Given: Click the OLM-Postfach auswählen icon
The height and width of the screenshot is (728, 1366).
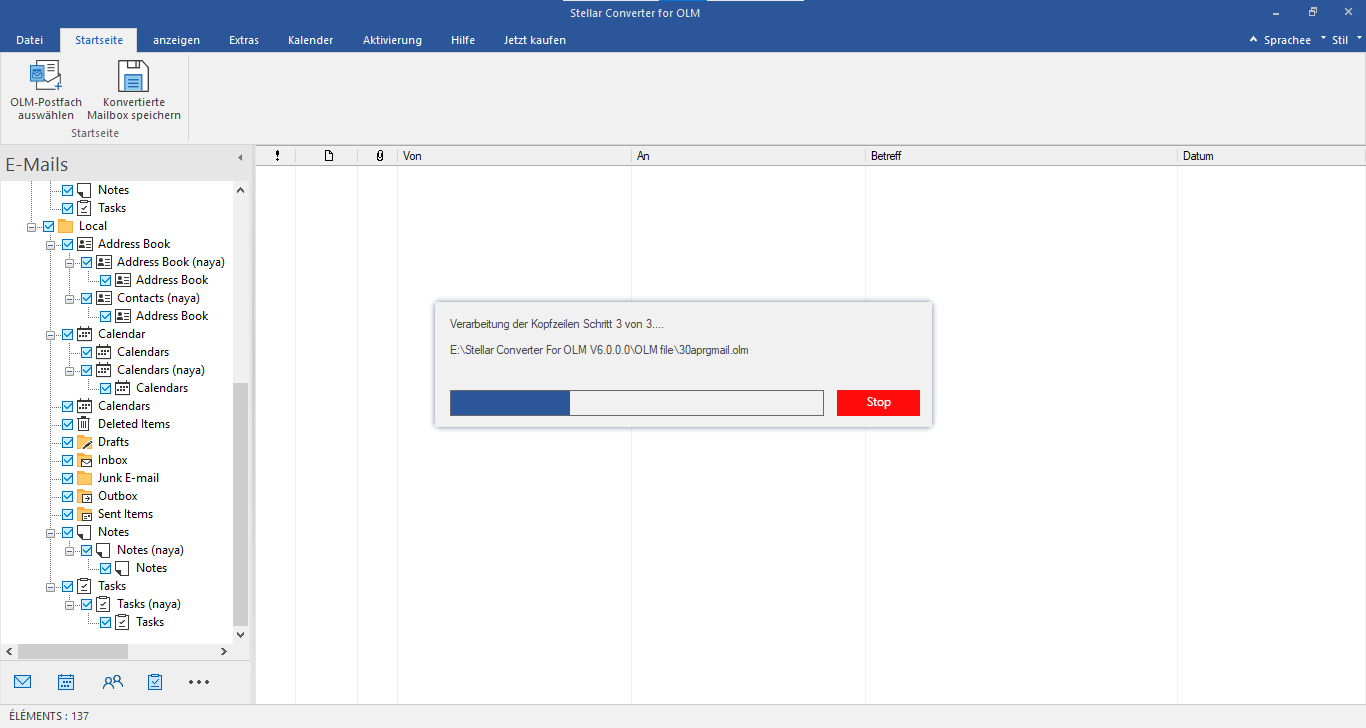Looking at the screenshot, I should point(46,77).
